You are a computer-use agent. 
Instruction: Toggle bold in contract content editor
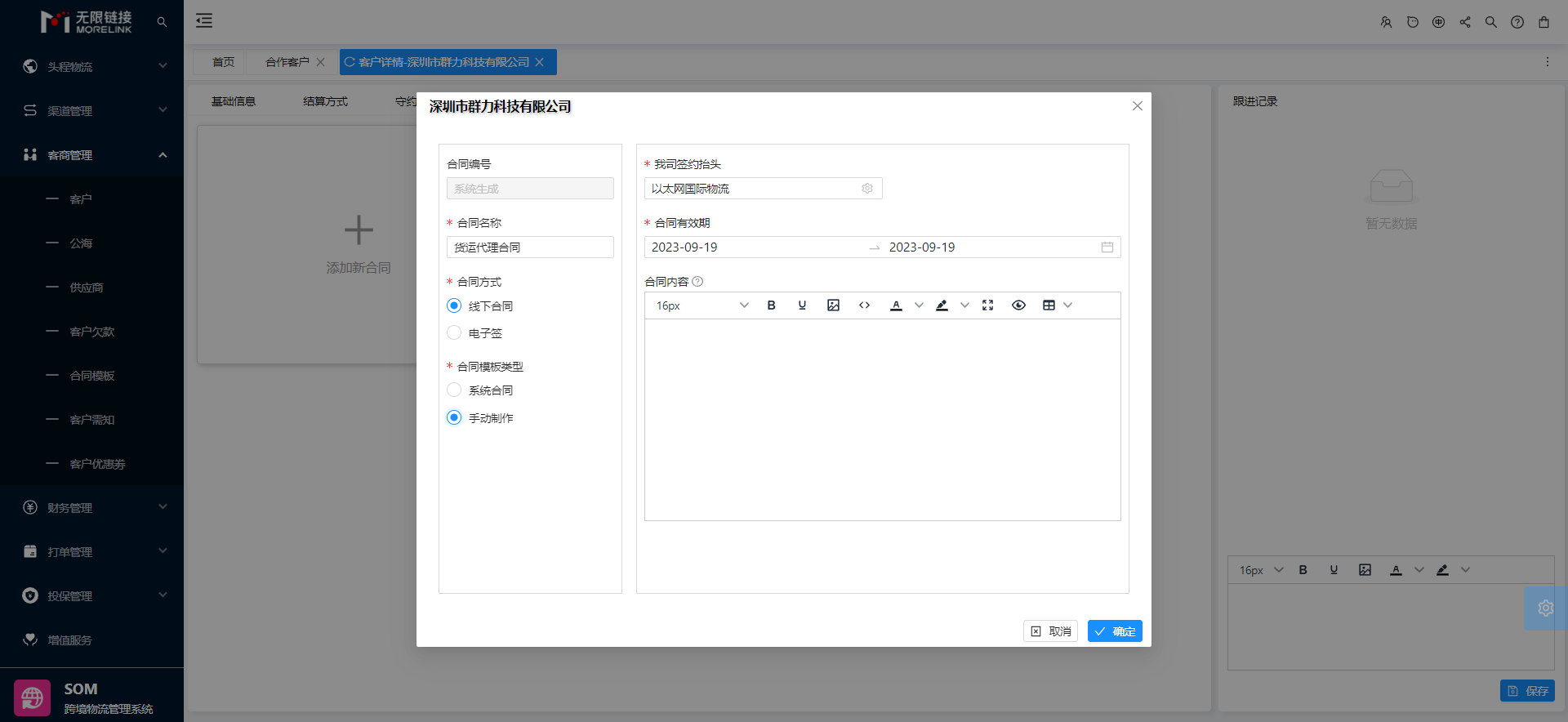tap(771, 305)
